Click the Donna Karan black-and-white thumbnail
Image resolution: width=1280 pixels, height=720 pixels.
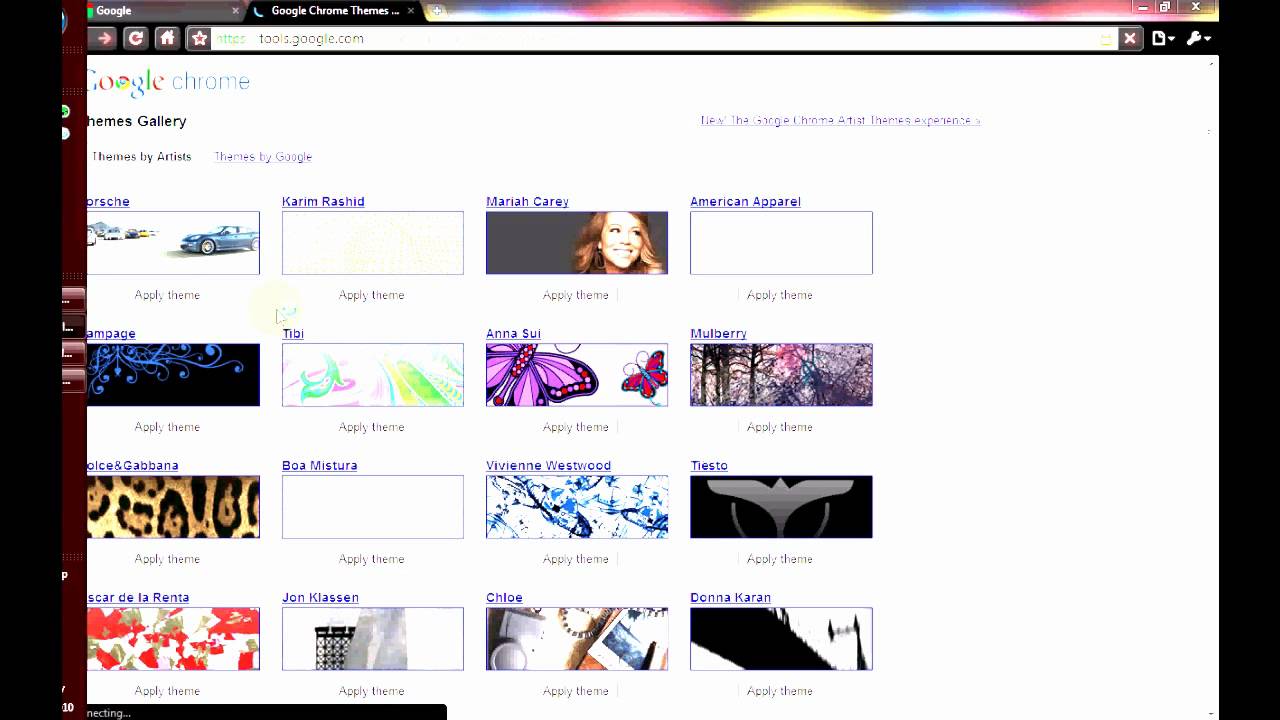tap(781, 639)
